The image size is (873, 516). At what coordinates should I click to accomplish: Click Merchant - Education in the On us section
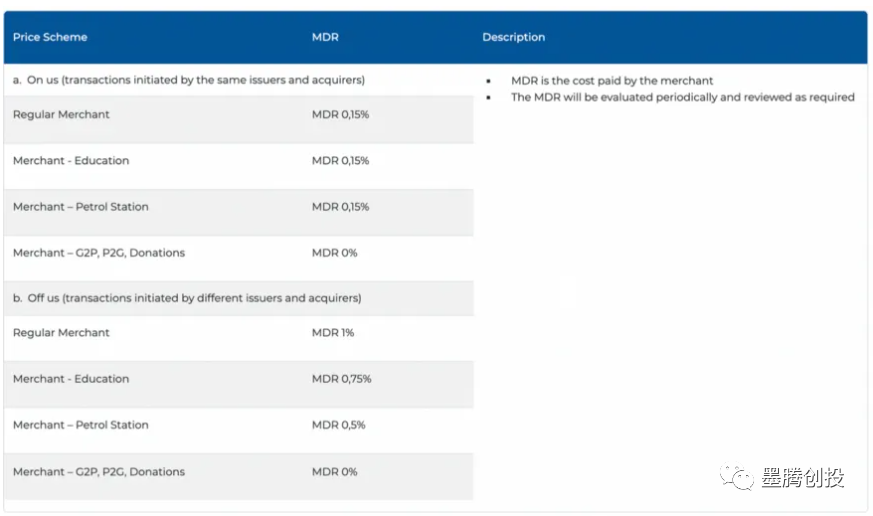point(71,160)
